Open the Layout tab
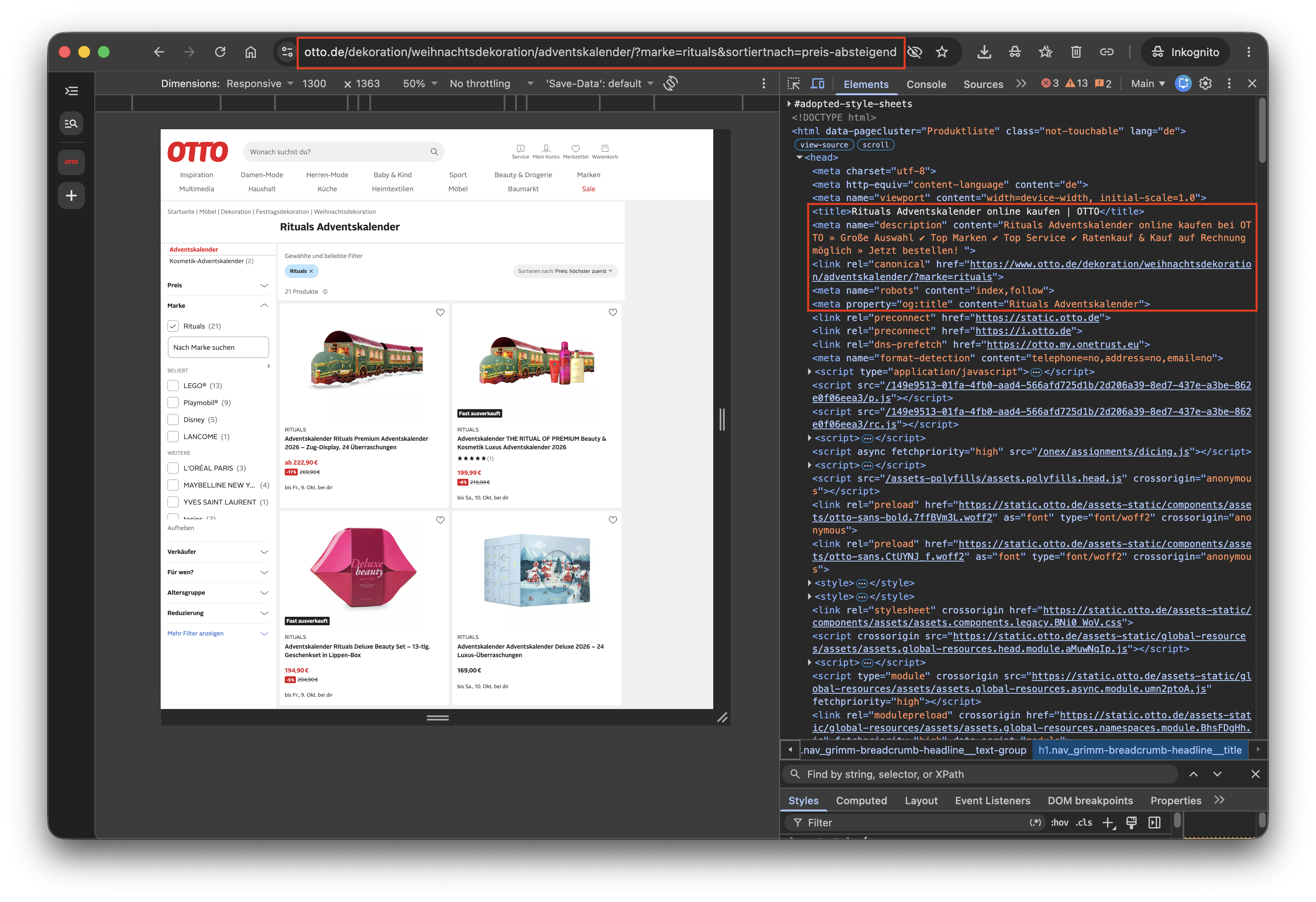The height and width of the screenshot is (902, 1316). point(921,801)
